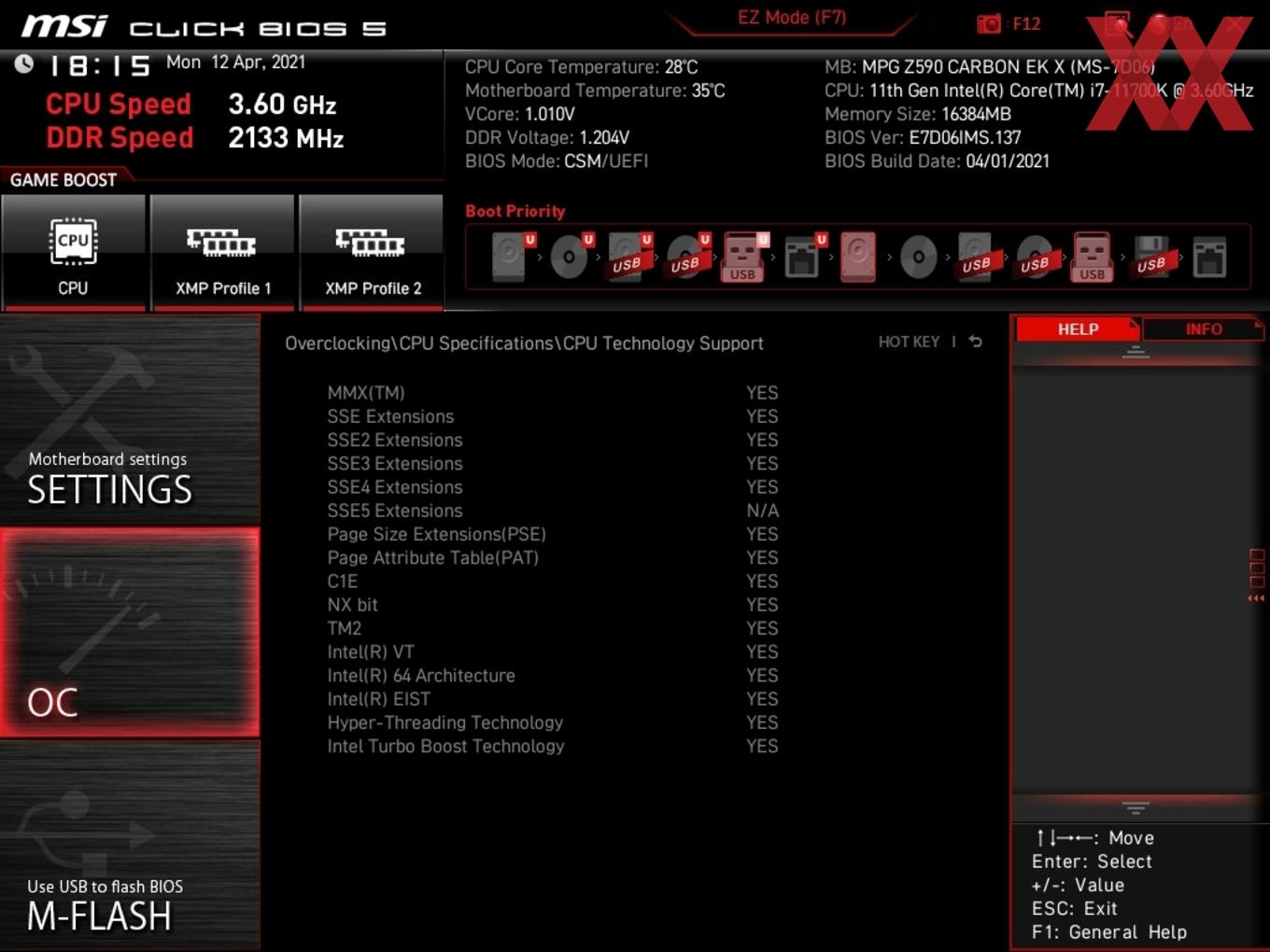The width and height of the screenshot is (1270, 952).
Task: Switch to EZ Mode (F7)
Action: coord(792,18)
